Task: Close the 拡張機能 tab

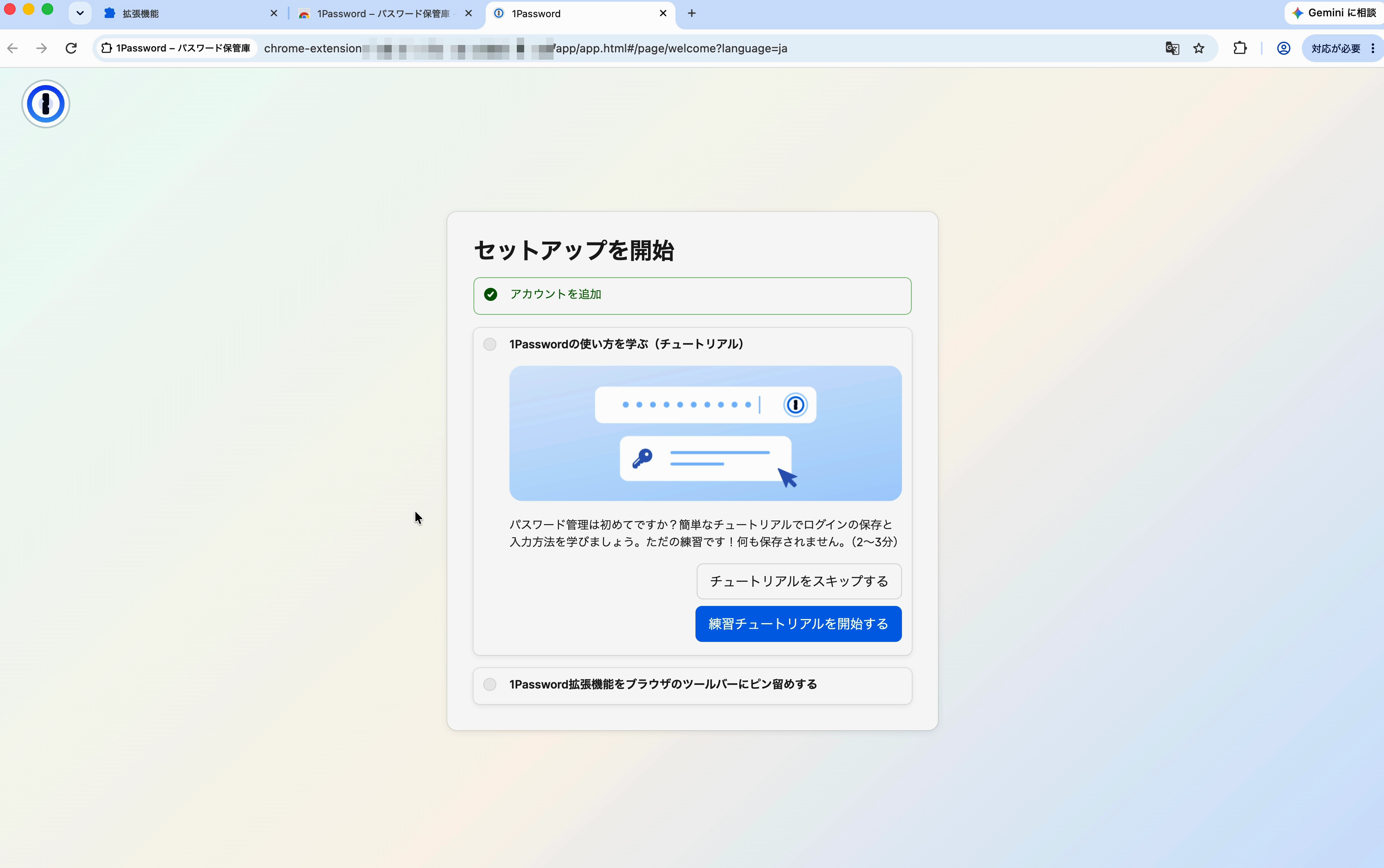Action: (274, 13)
